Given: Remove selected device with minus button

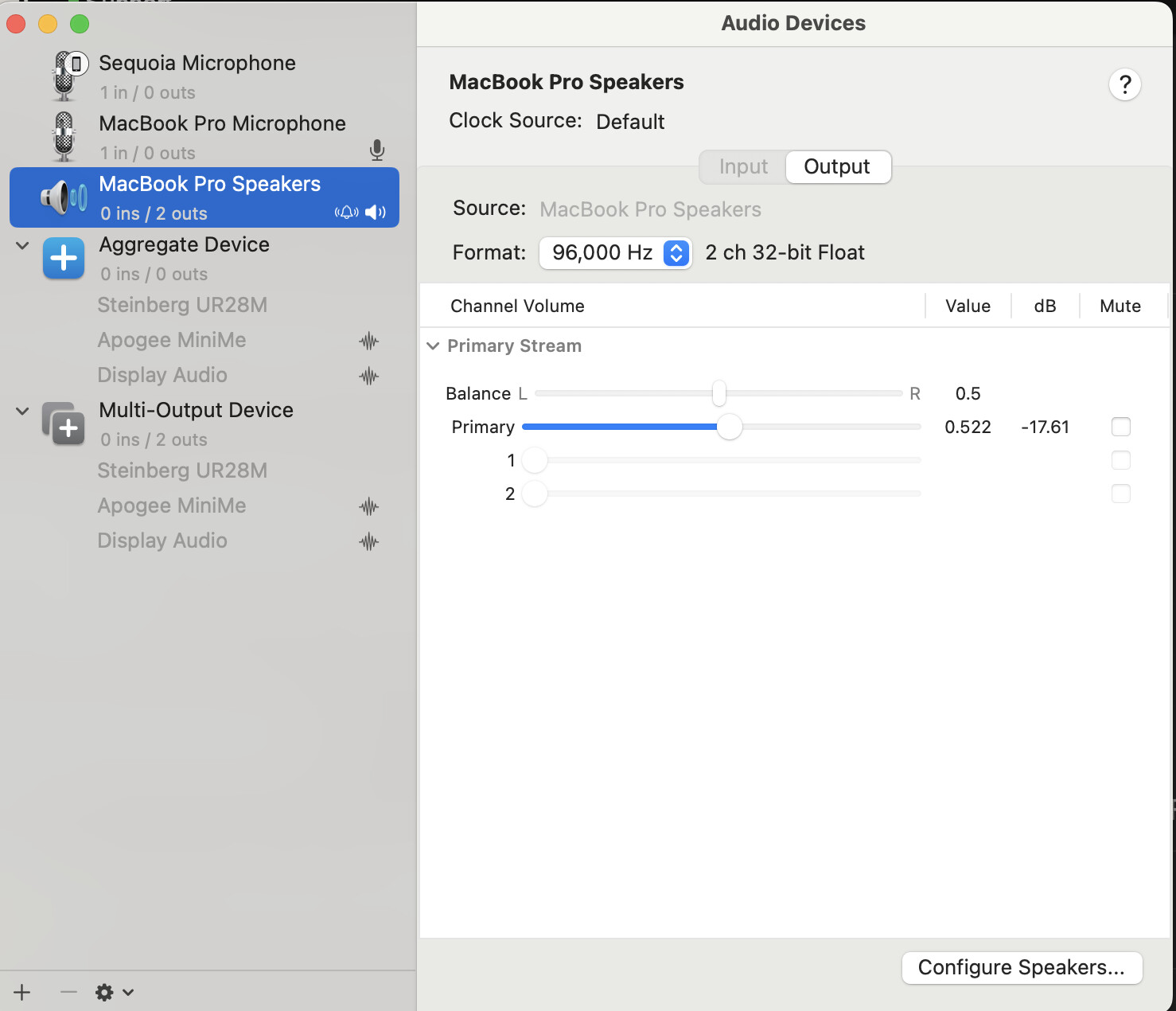Looking at the screenshot, I should point(68,992).
